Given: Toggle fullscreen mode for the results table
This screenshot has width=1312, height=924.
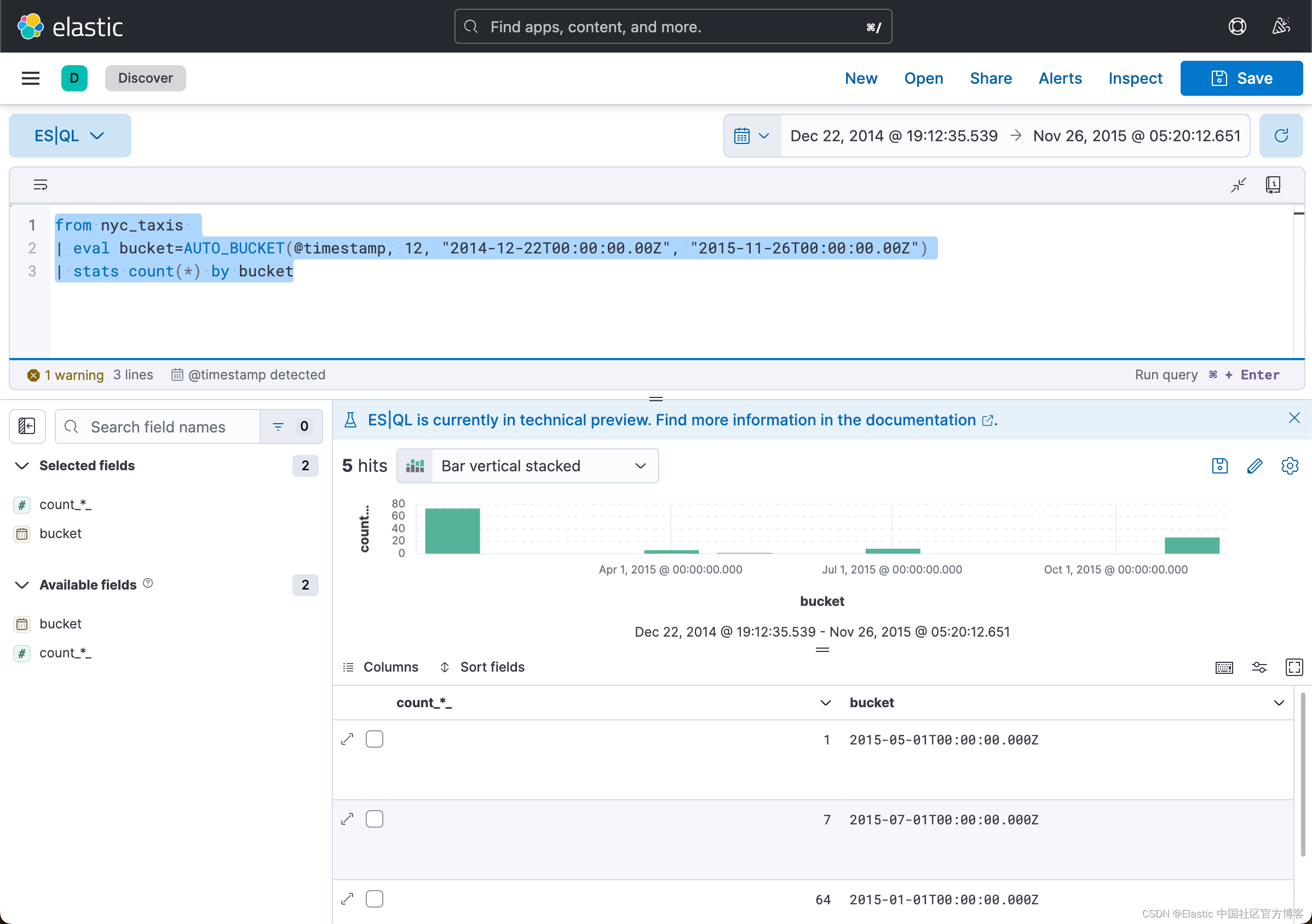Looking at the screenshot, I should pos(1295,667).
